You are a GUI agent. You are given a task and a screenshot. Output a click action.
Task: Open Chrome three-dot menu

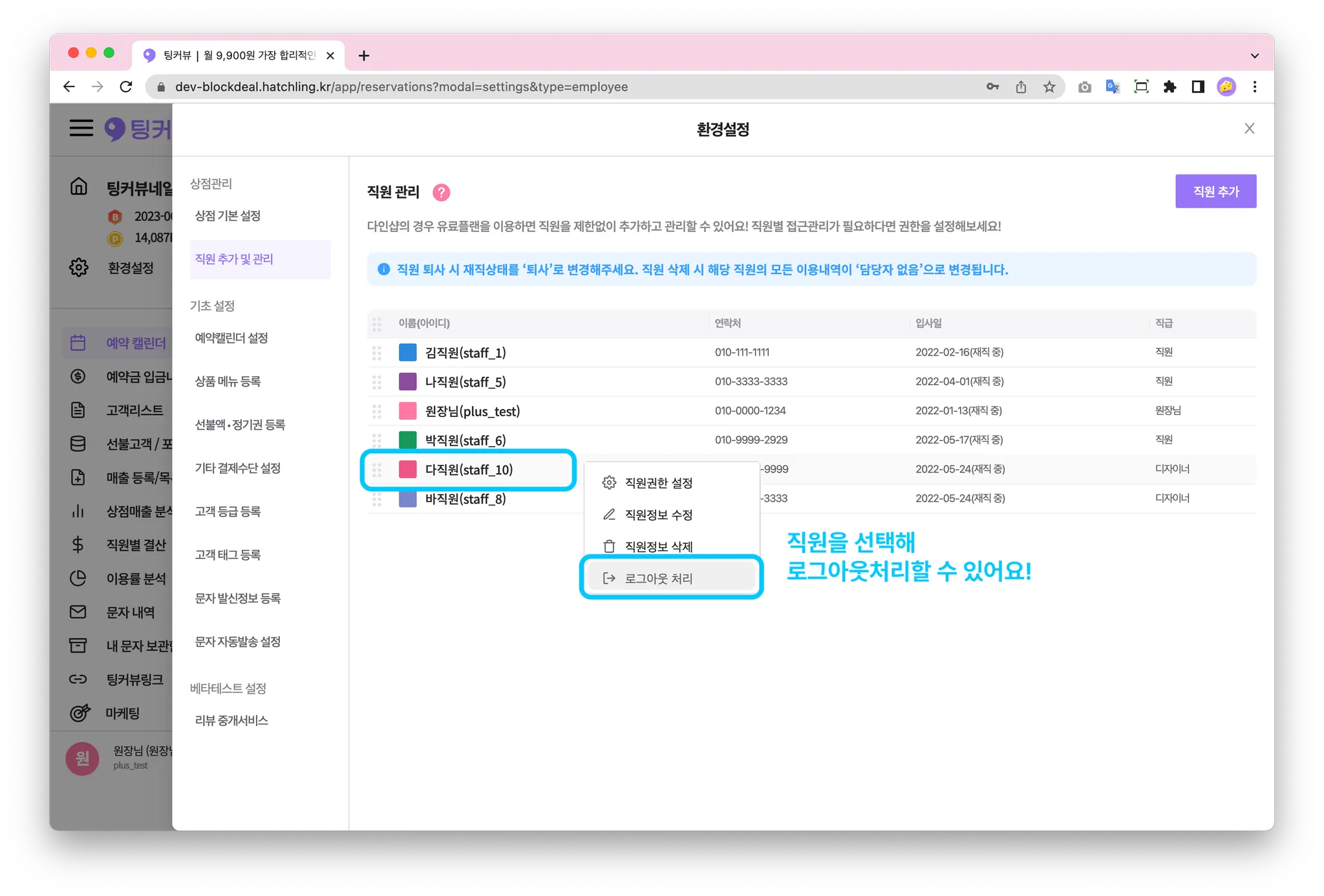(1254, 87)
